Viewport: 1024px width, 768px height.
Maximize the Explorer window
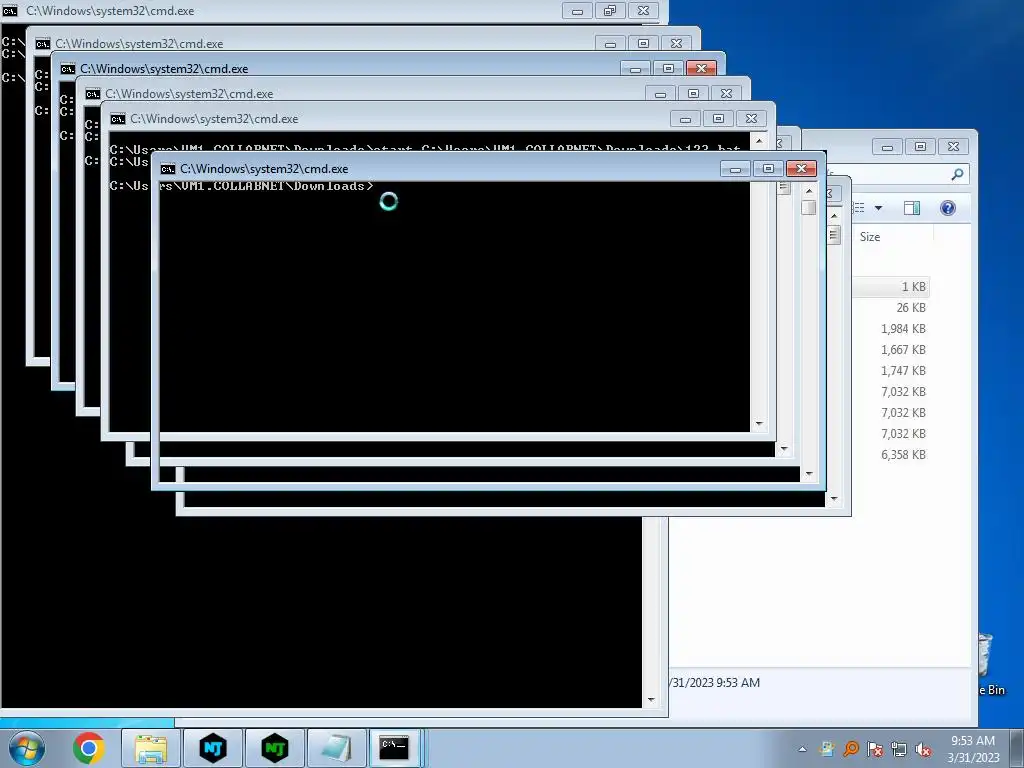920,147
